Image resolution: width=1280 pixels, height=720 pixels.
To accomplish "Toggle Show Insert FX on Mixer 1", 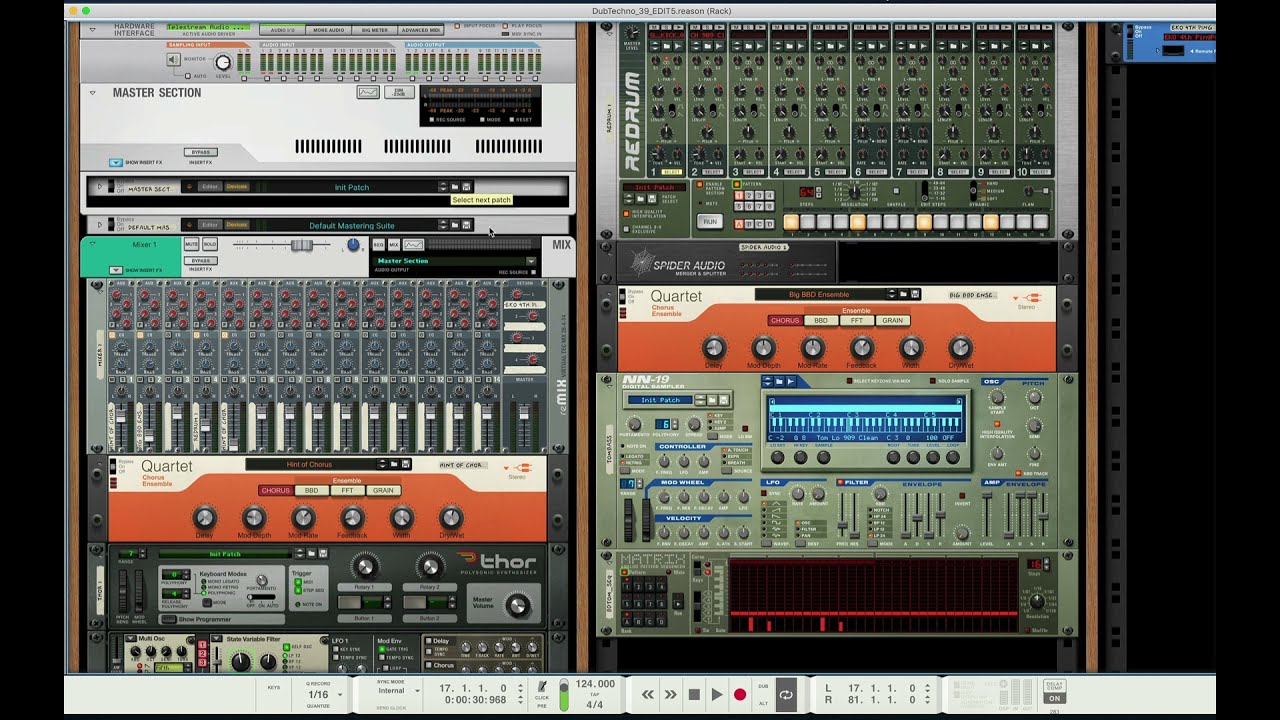I will point(116,270).
